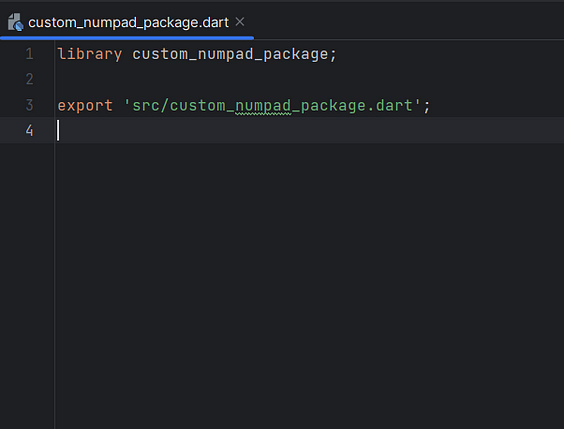The image size is (564, 429).
Task: Click the Dart file icon in the tab
Action: pos(15,22)
